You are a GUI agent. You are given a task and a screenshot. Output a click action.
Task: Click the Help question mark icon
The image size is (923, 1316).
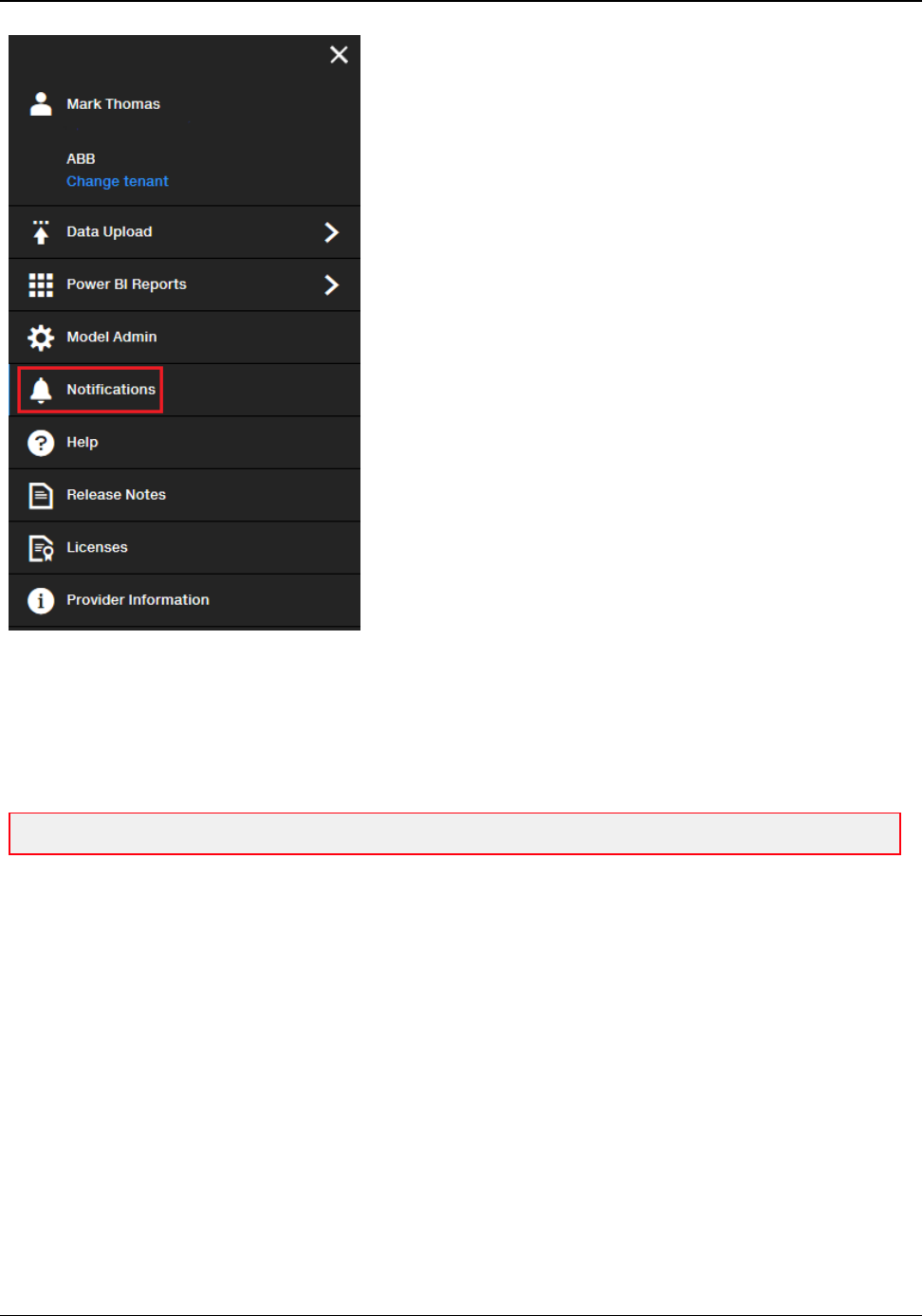point(41,443)
